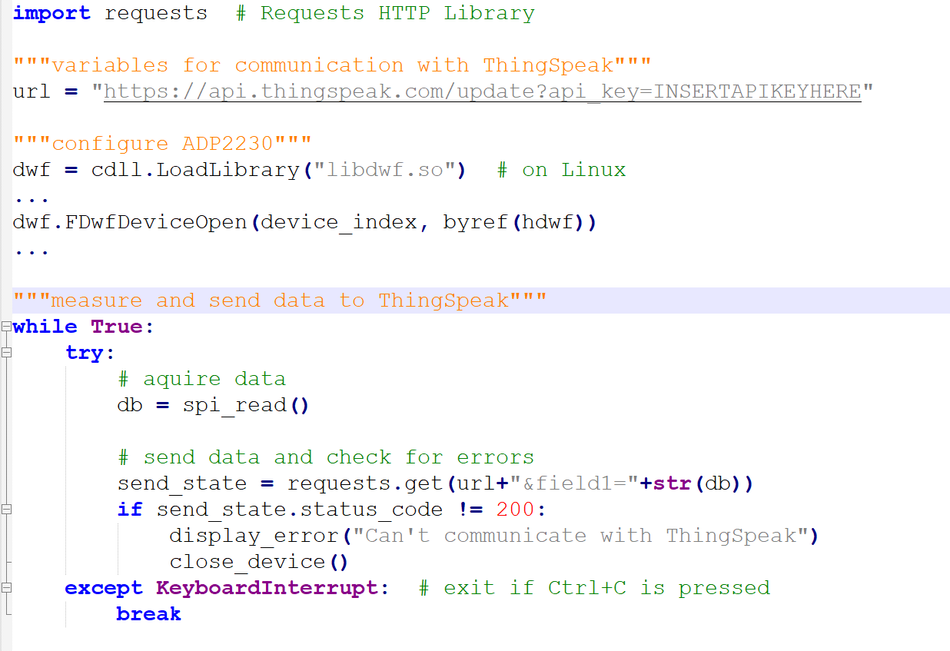Click the 'KeyboardInterrupt' exception name

(267, 588)
